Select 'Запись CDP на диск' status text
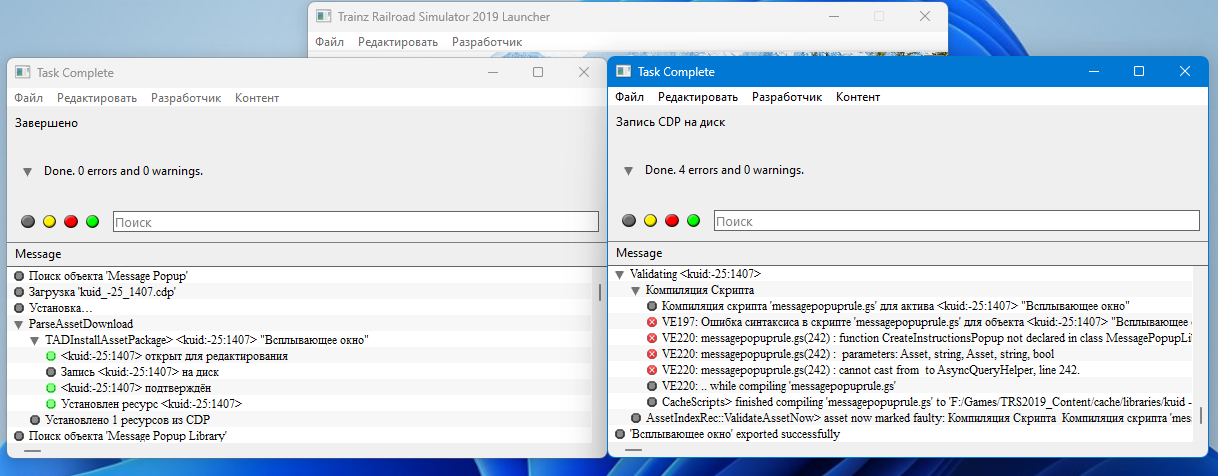The height and width of the screenshot is (476, 1218). pyautogui.click(x=670, y=122)
